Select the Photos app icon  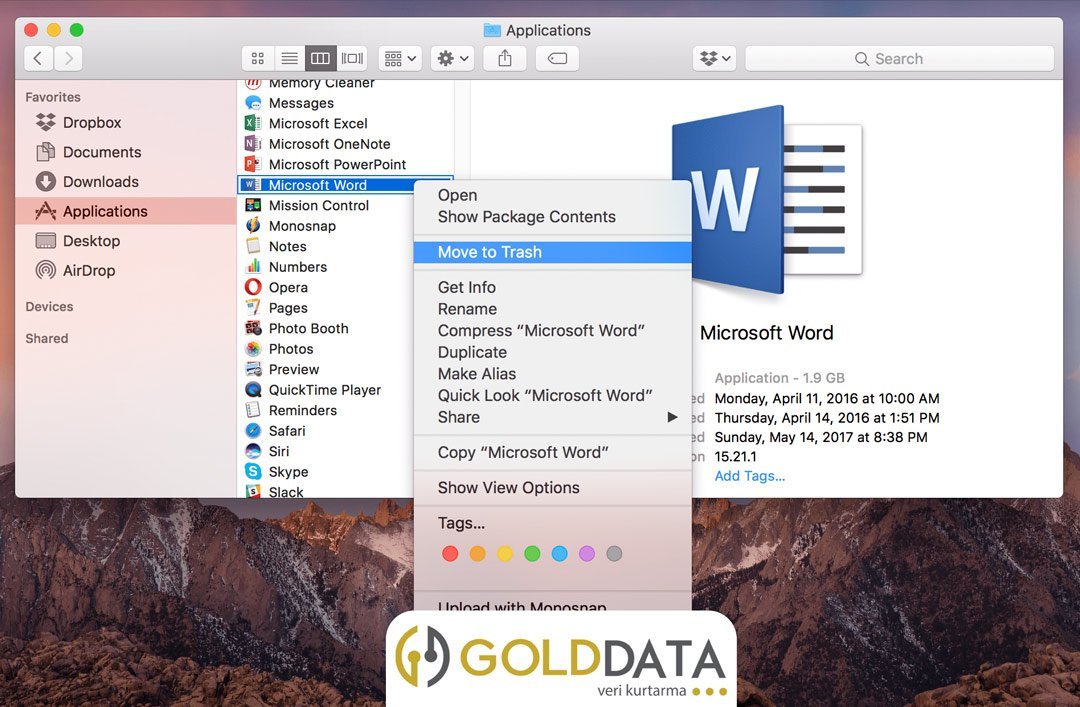(x=253, y=349)
